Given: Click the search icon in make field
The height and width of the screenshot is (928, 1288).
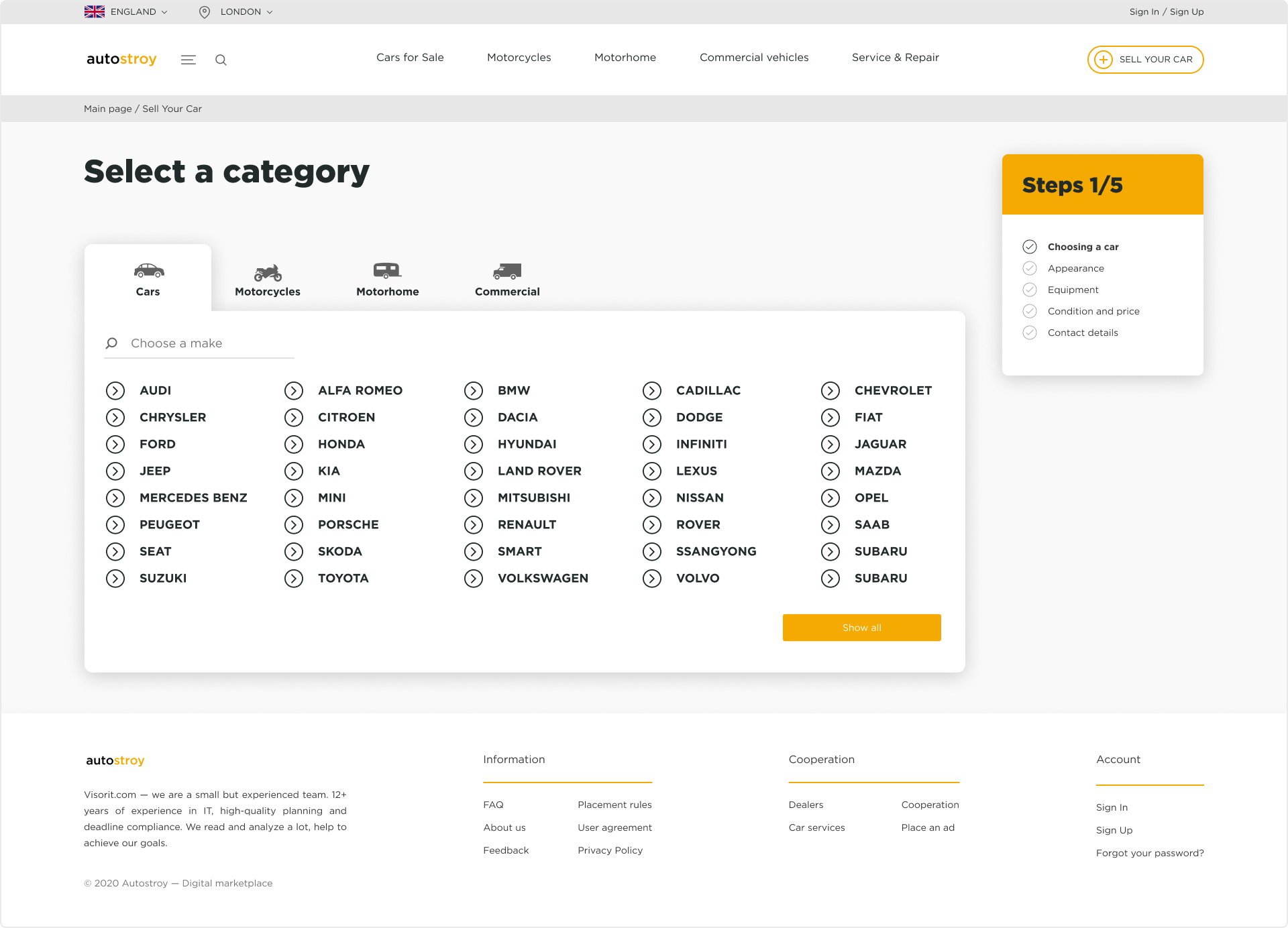Looking at the screenshot, I should click(111, 343).
